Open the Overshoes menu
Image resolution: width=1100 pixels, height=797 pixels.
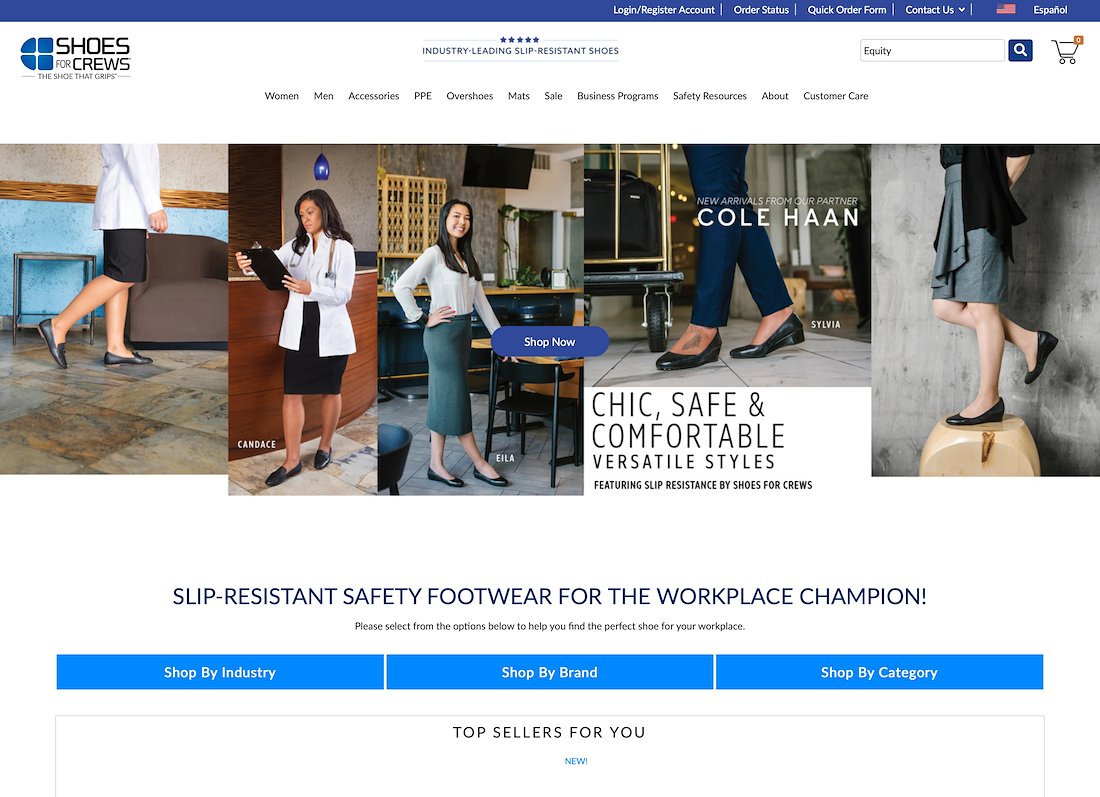point(469,96)
